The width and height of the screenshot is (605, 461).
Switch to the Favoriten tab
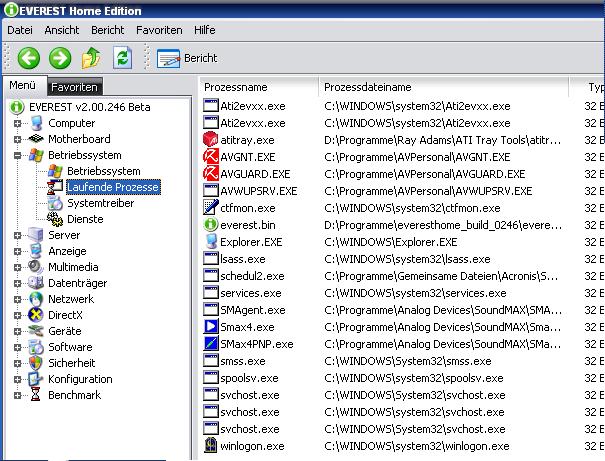(74, 87)
